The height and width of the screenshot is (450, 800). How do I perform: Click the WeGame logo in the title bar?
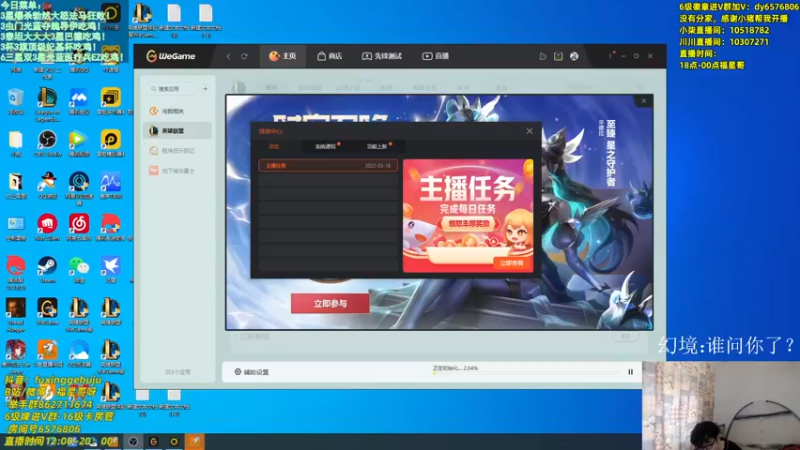170,56
